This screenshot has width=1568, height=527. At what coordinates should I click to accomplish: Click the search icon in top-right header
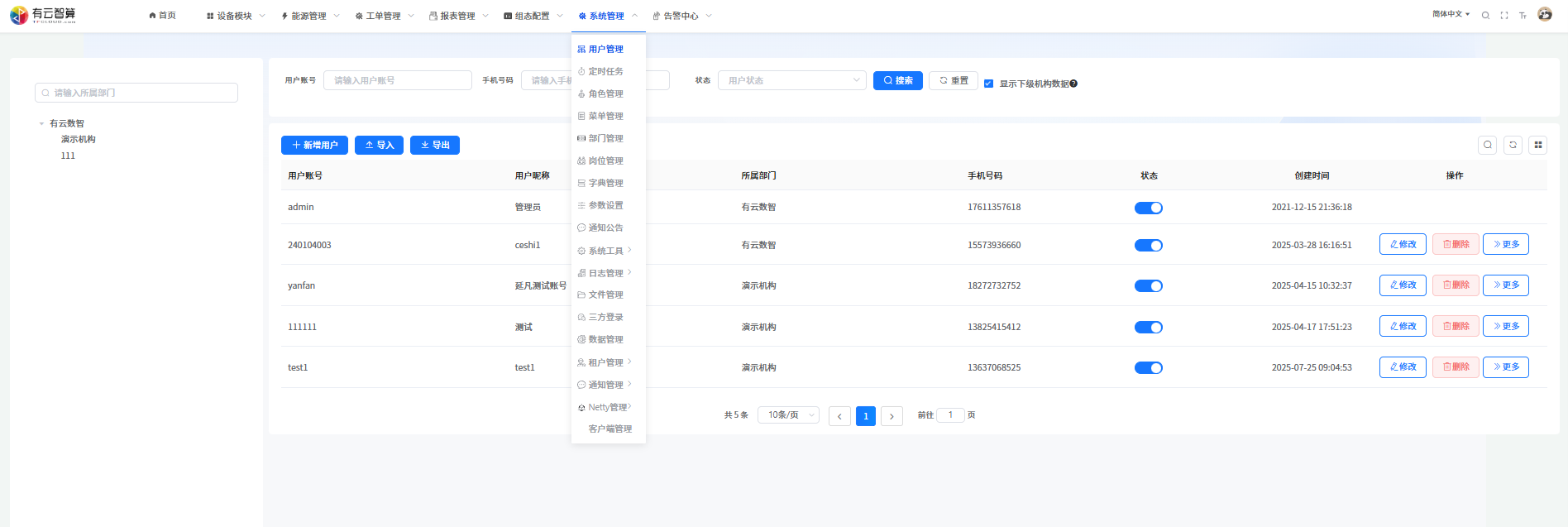click(x=1485, y=16)
